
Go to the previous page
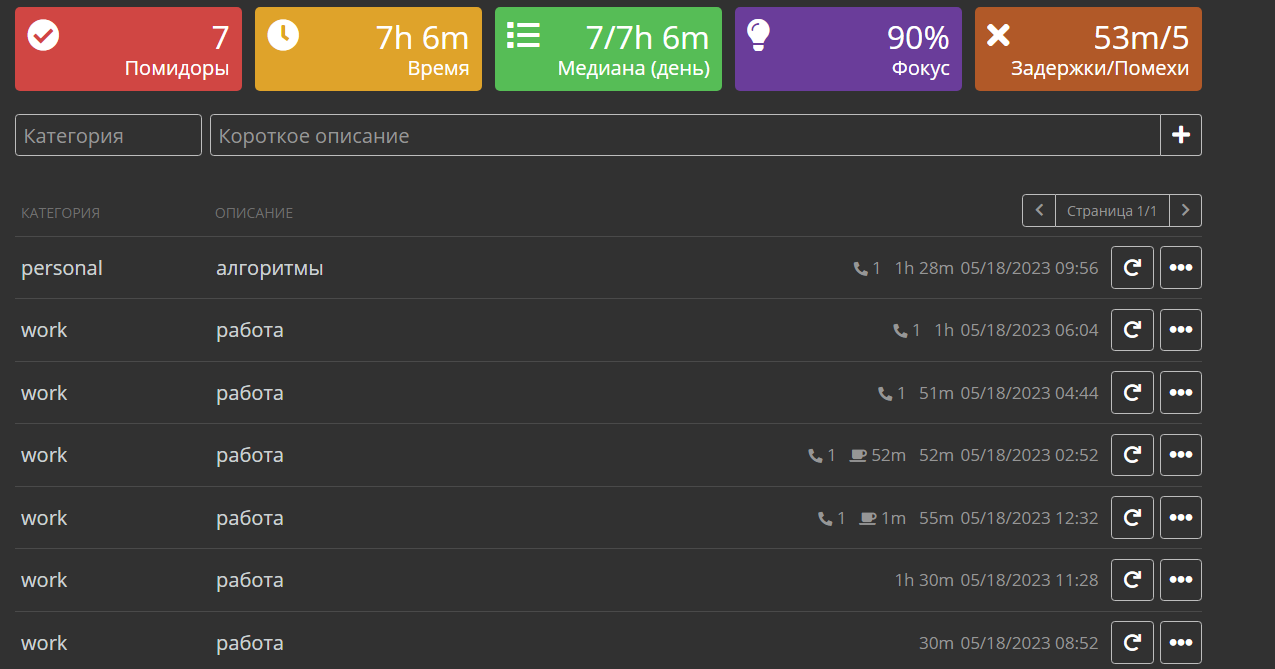[1039, 211]
